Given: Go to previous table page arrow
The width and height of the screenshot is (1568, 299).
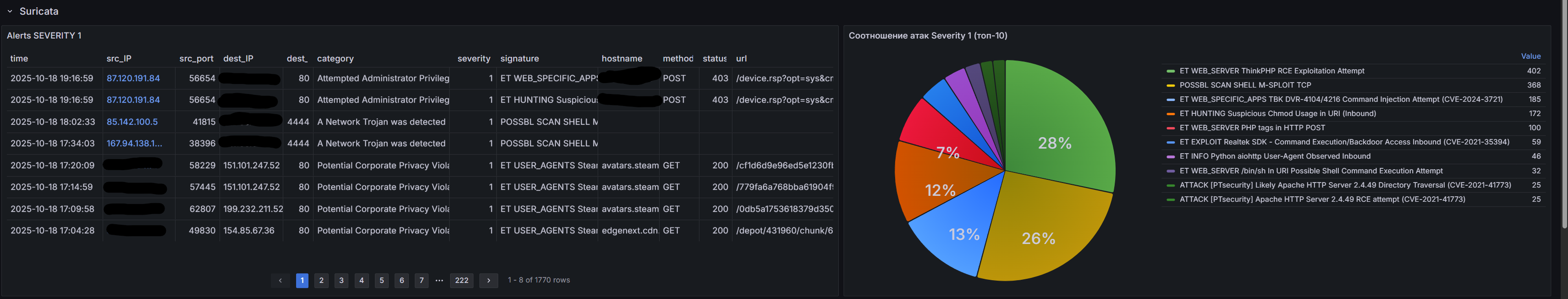Looking at the screenshot, I should coord(280,280).
